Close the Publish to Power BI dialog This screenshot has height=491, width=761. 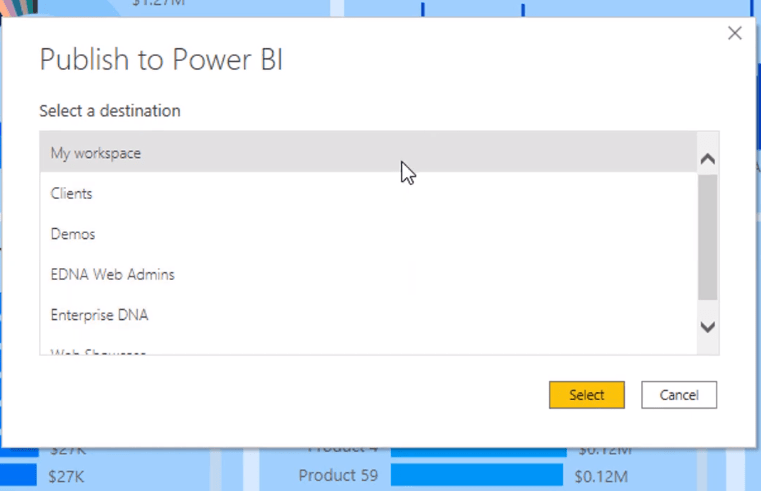coord(735,33)
